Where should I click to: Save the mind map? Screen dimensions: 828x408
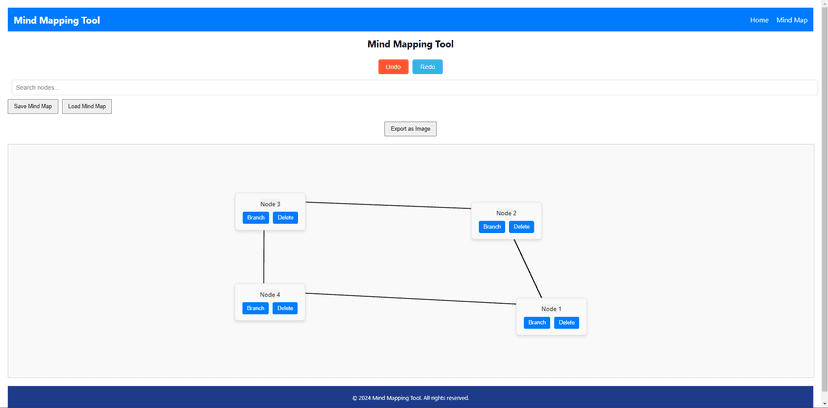click(33, 106)
